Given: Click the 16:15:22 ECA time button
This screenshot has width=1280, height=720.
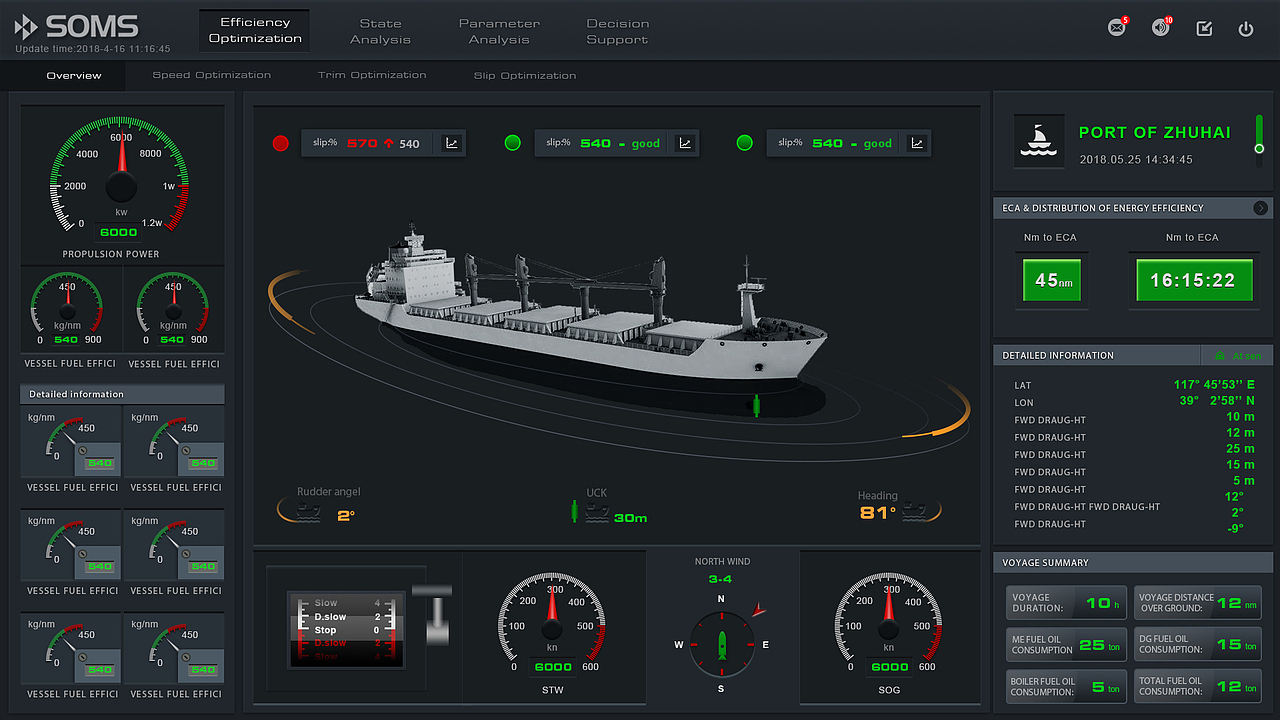Looking at the screenshot, I should pyautogui.click(x=1193, y=280).
